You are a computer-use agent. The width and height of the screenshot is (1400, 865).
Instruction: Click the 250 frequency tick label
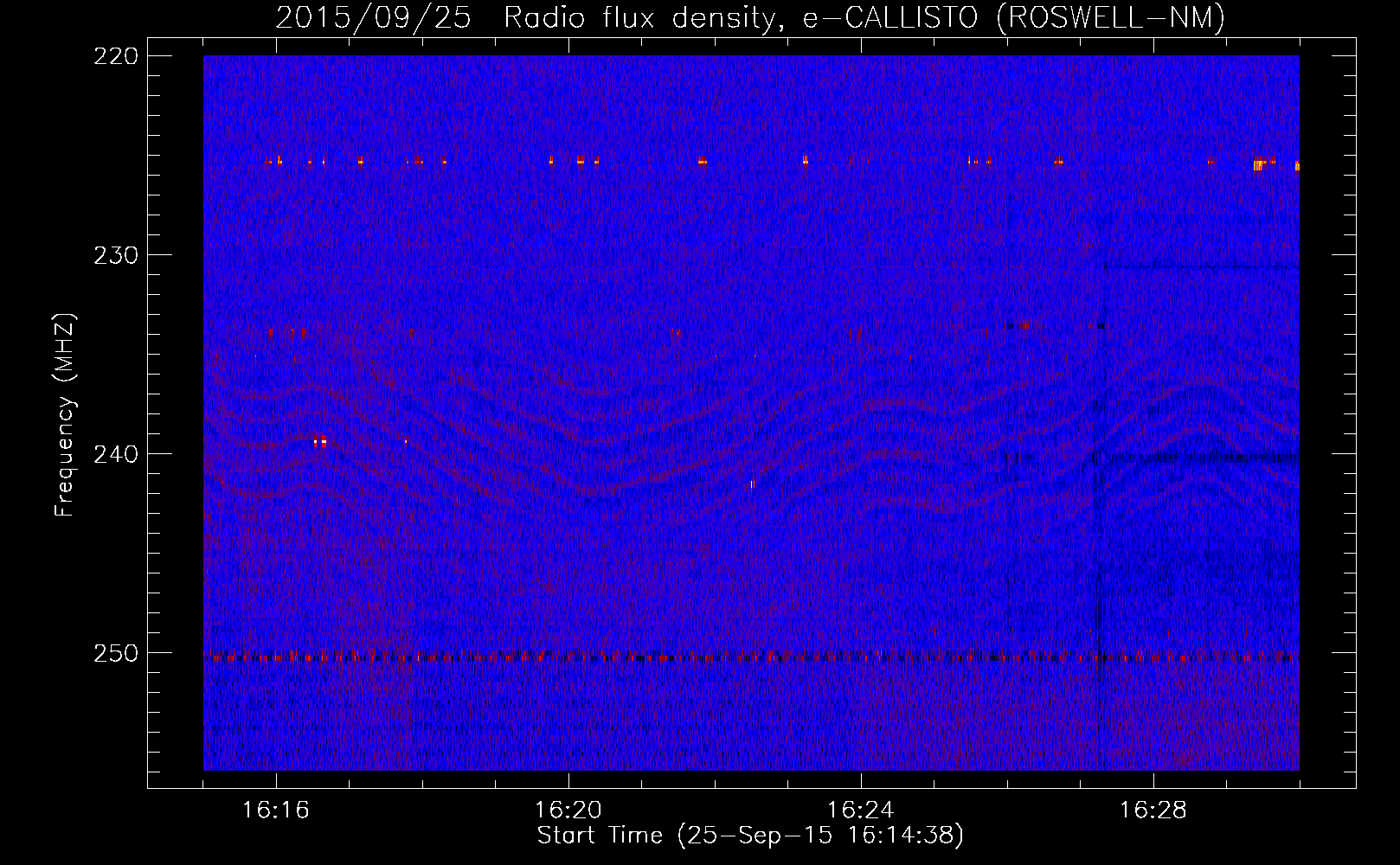116,653
